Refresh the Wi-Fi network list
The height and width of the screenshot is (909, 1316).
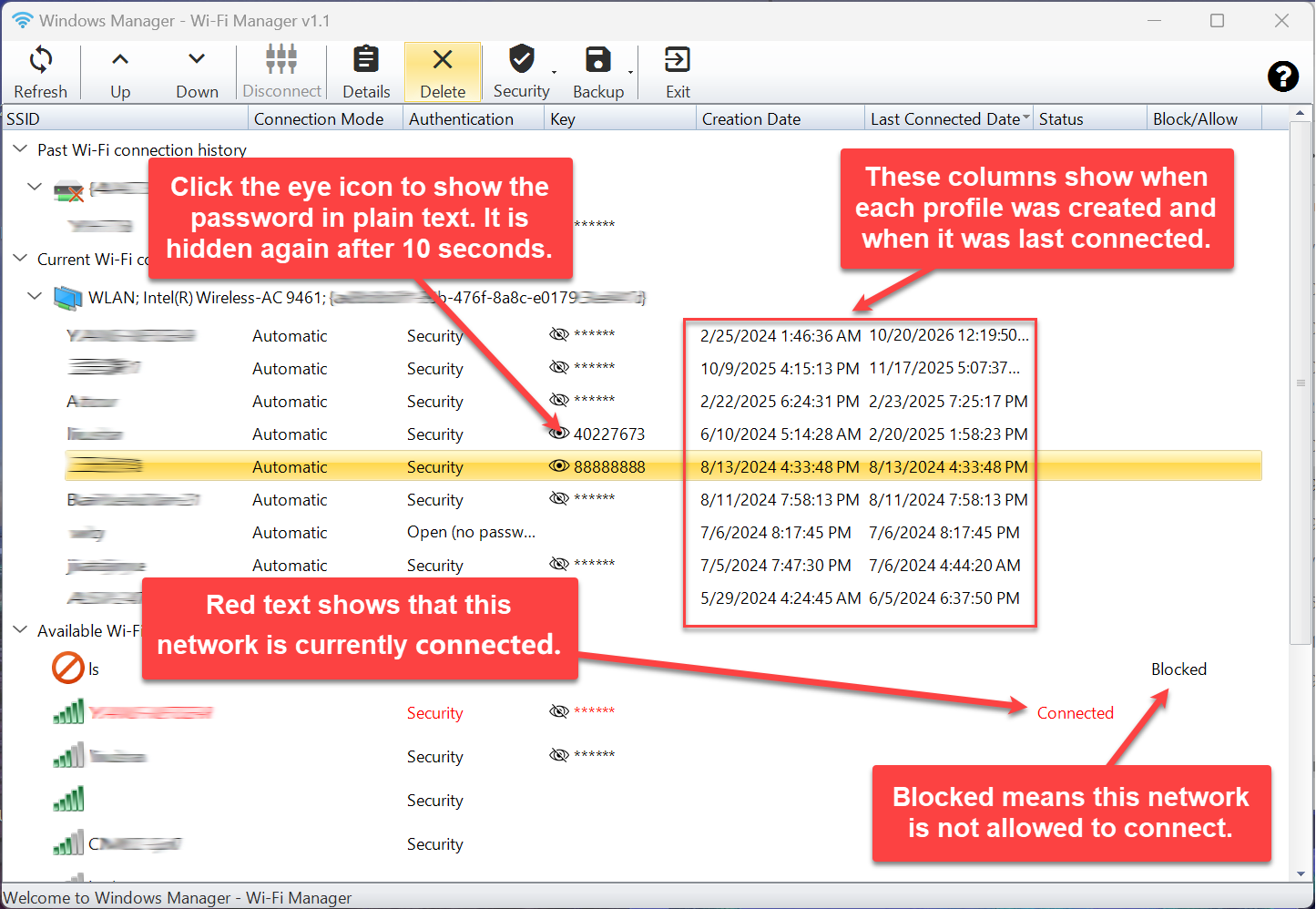[x=40, y=72]
